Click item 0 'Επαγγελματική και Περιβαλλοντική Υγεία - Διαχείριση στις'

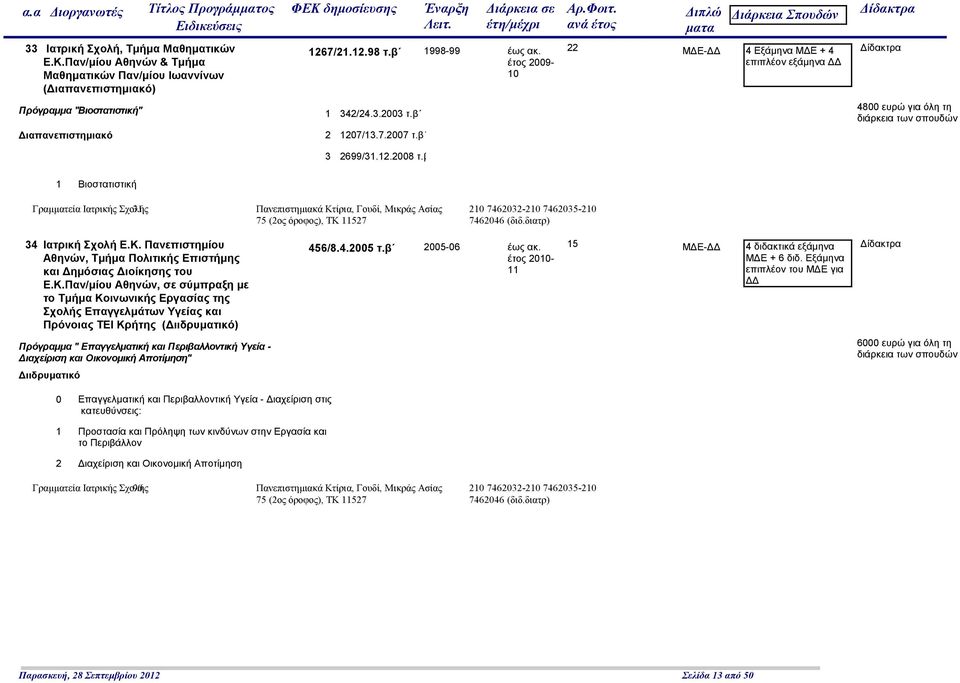193,405
